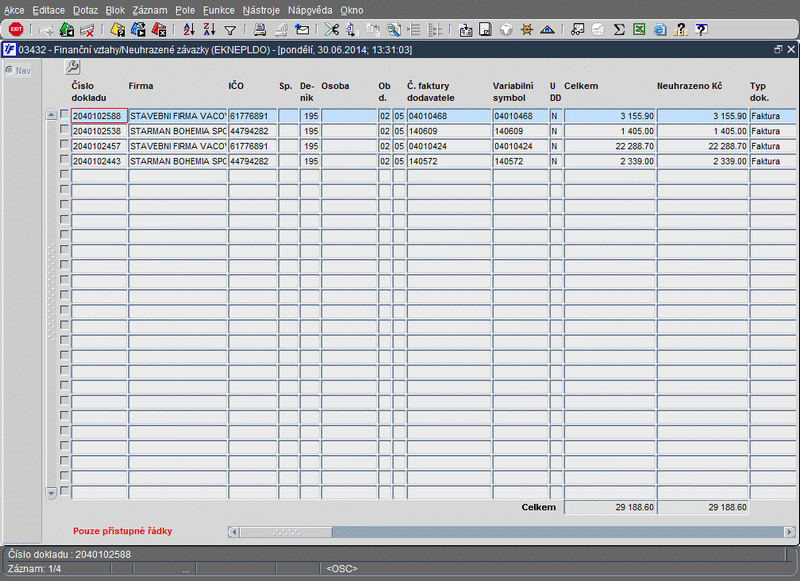Click the scissors cut icon

[x=332, y=30]
